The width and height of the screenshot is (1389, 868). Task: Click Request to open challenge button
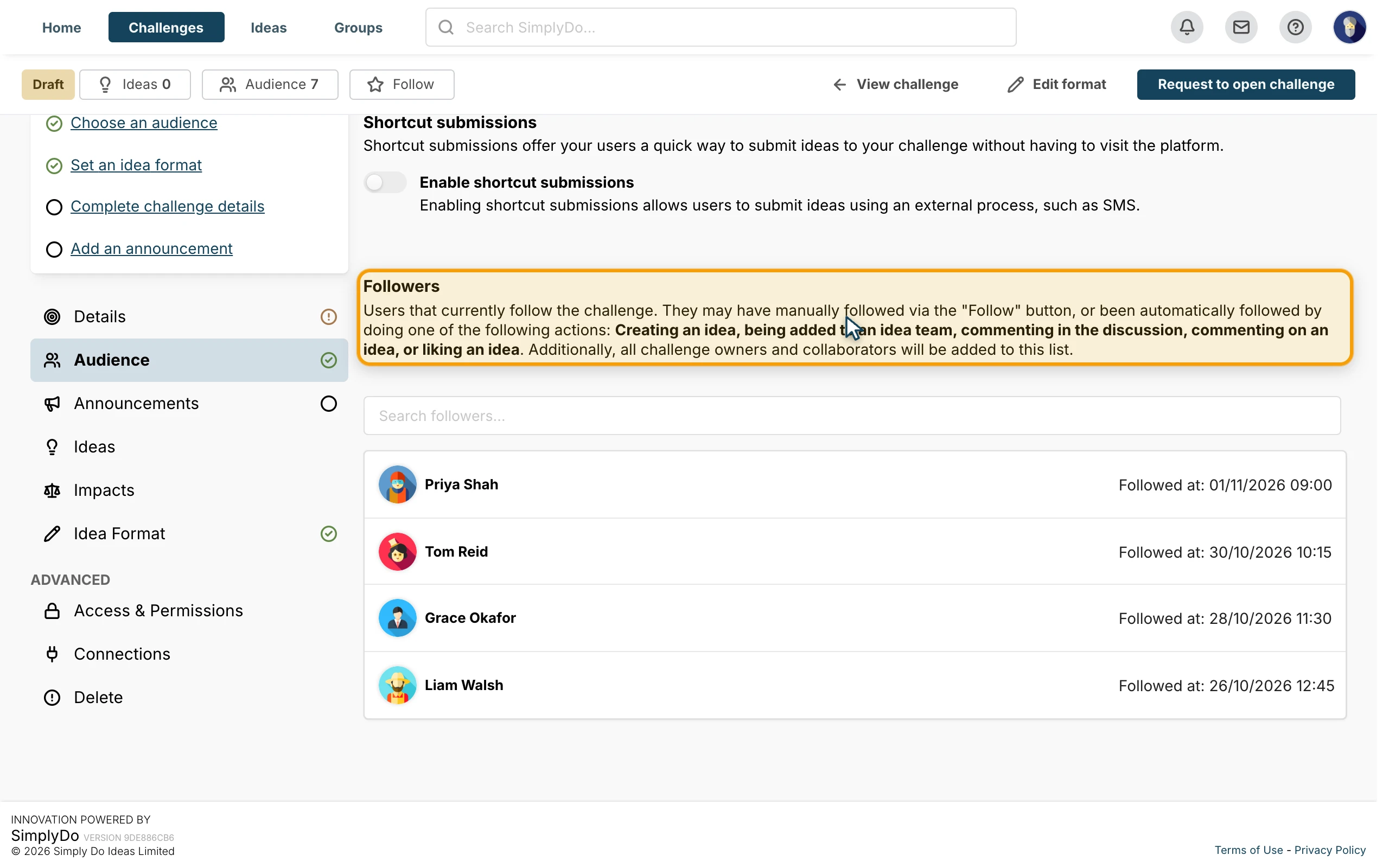pos(1246,85)
